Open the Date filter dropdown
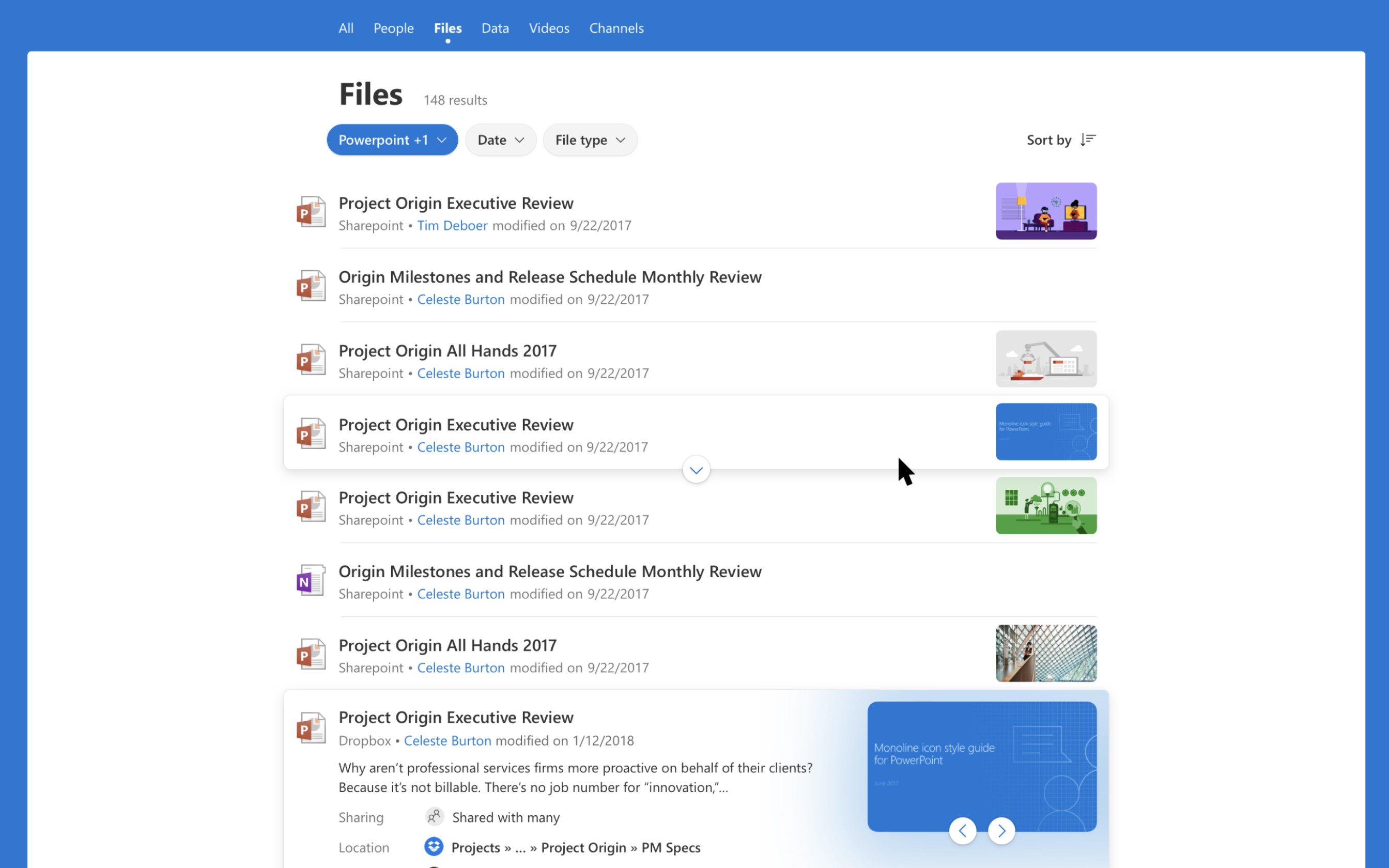The height and width of the screenshot is (868, 1389). (501, 139)
